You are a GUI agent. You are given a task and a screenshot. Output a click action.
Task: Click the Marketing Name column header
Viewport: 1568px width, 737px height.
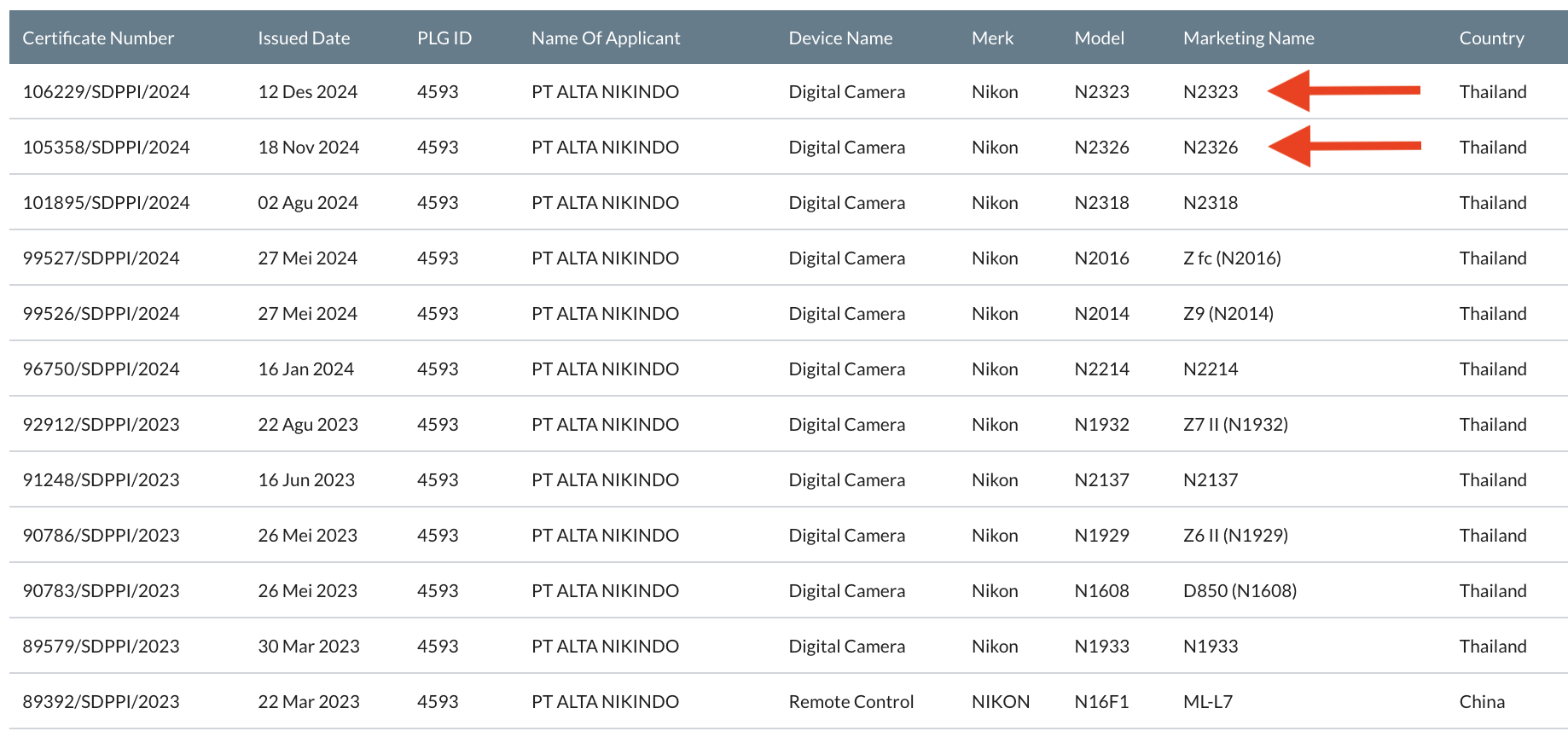click(x=1248, y=38)
